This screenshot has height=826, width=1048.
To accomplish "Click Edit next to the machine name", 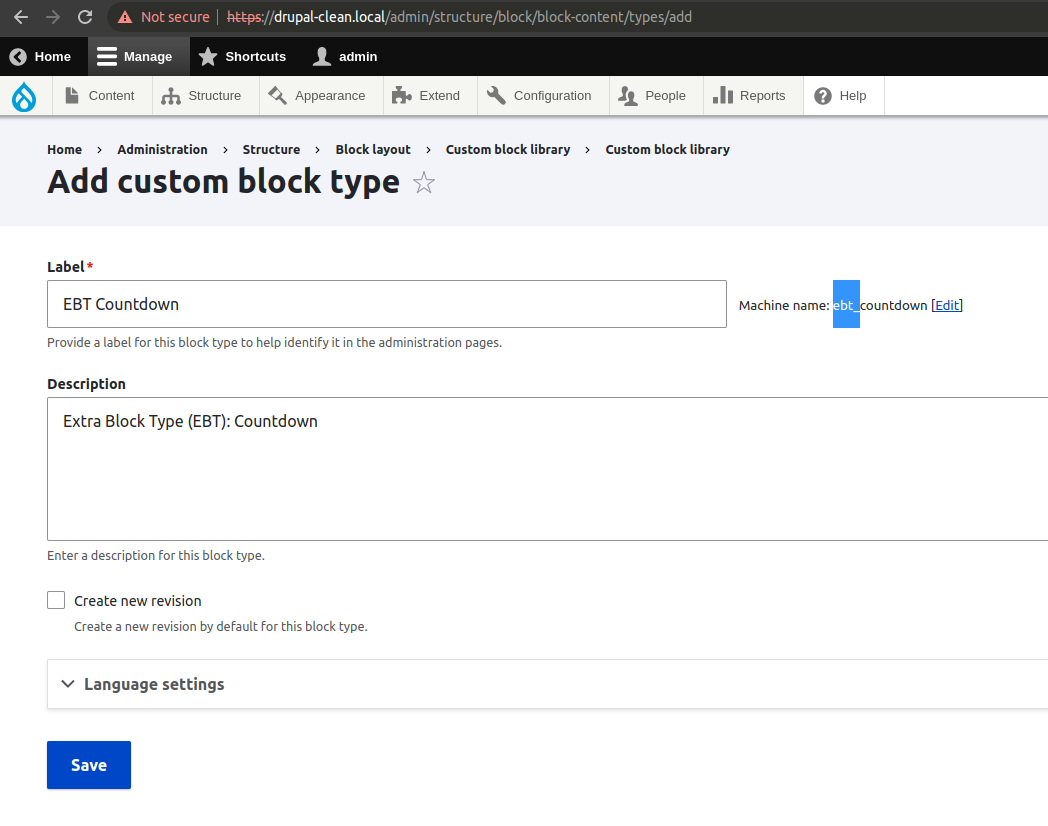I will tap(945, 305).
